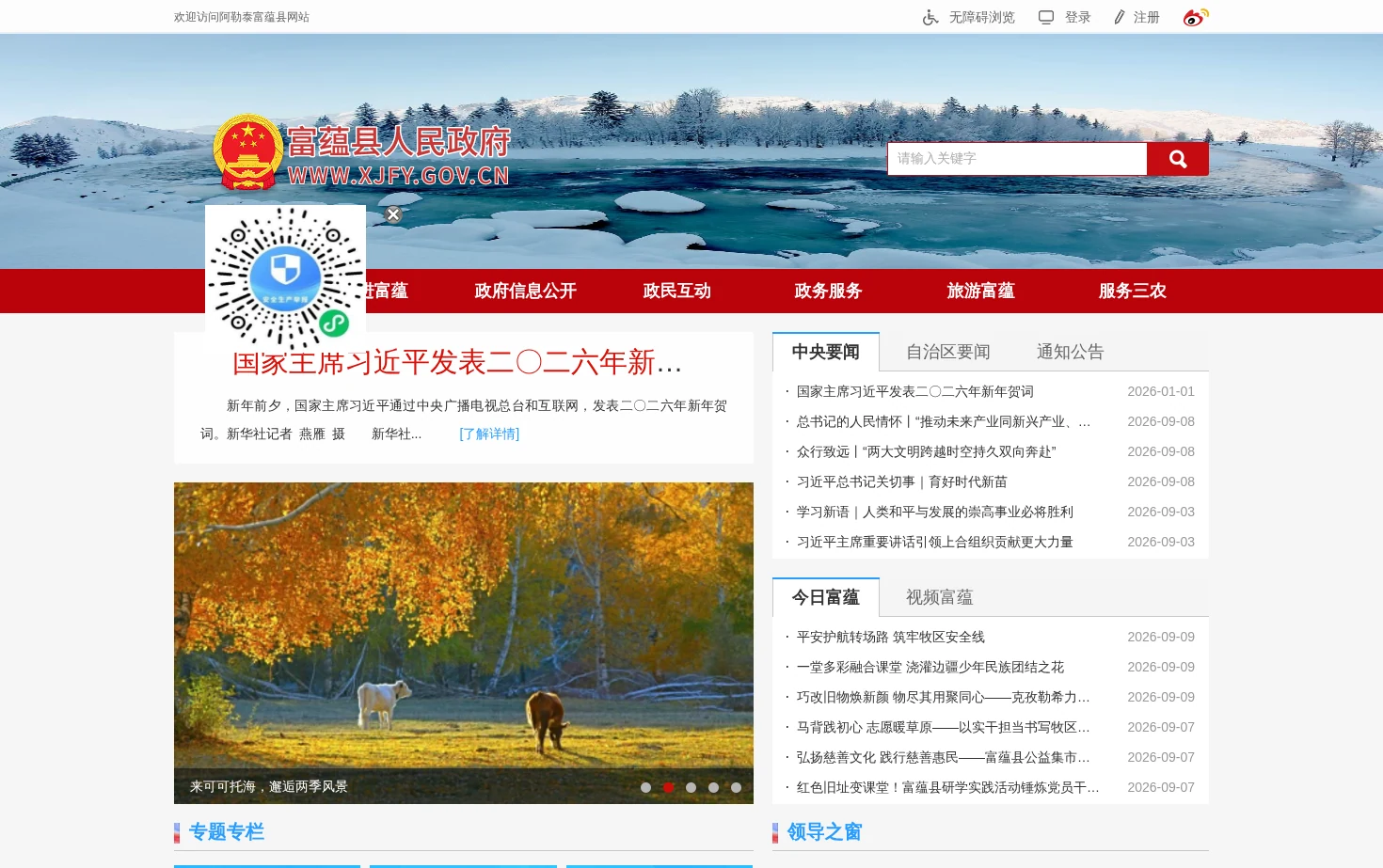1383x868 pixels.
Task: Open news 学习新语 人类和平与发展
Action: 935,512
